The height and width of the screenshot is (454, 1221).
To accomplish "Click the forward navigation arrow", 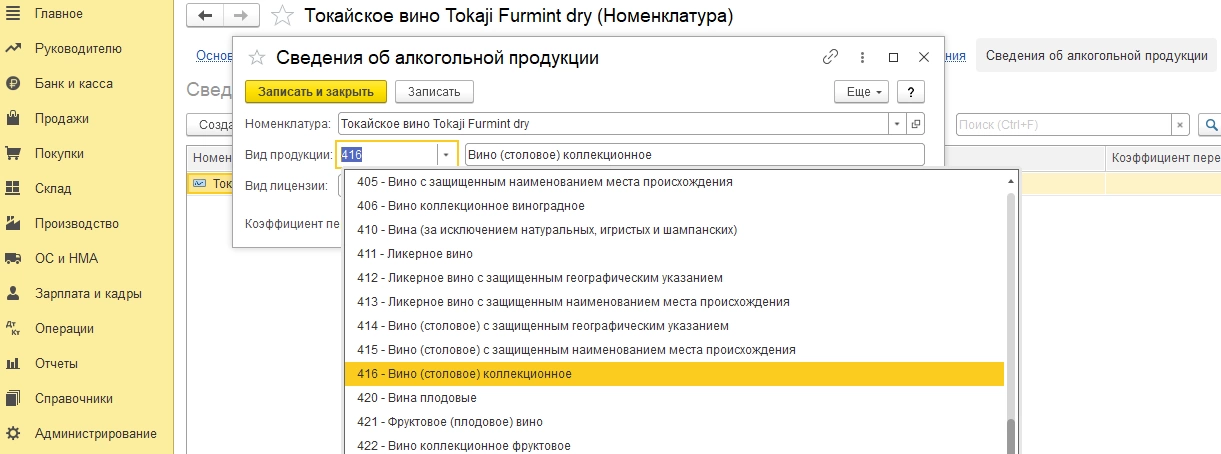I will (241, 15).
